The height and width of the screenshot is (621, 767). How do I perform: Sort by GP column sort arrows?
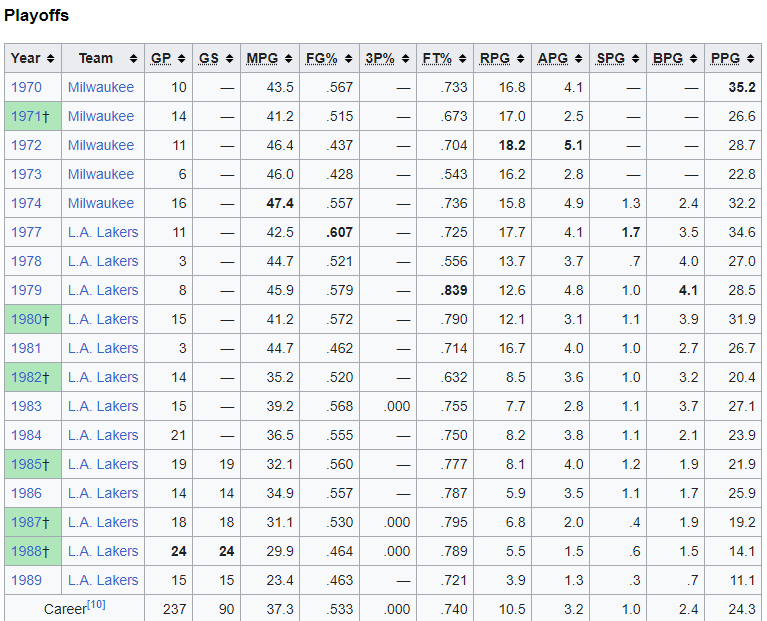click(181, 59)
